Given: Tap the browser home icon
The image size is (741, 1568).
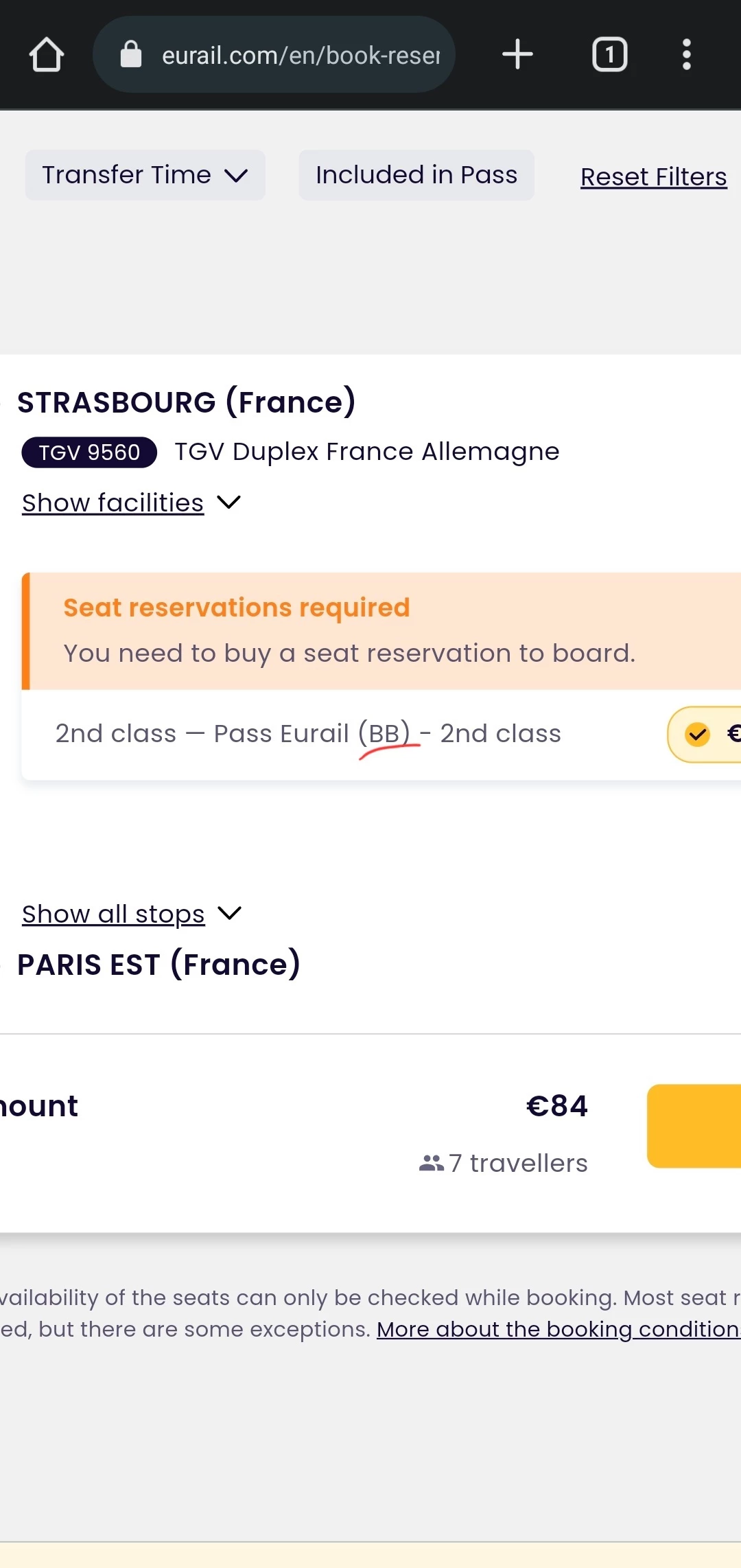Looking at the screenshot, I should [47, 55].
